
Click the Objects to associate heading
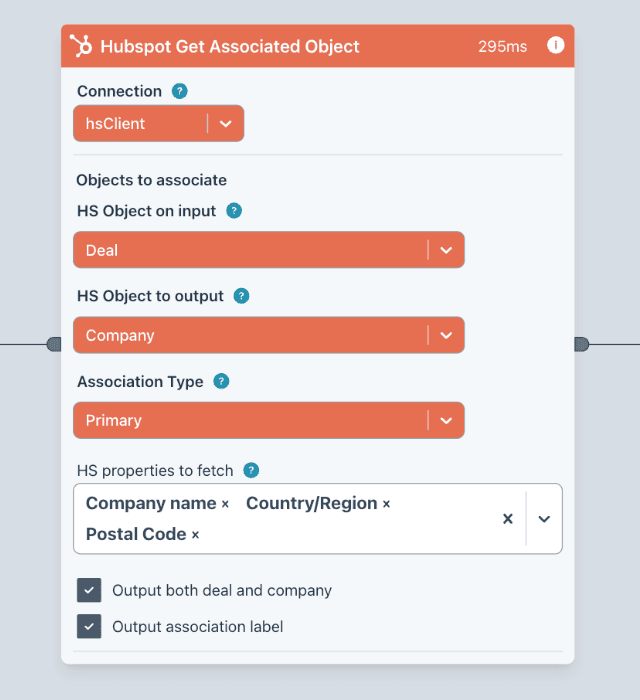tap(152, 180)
